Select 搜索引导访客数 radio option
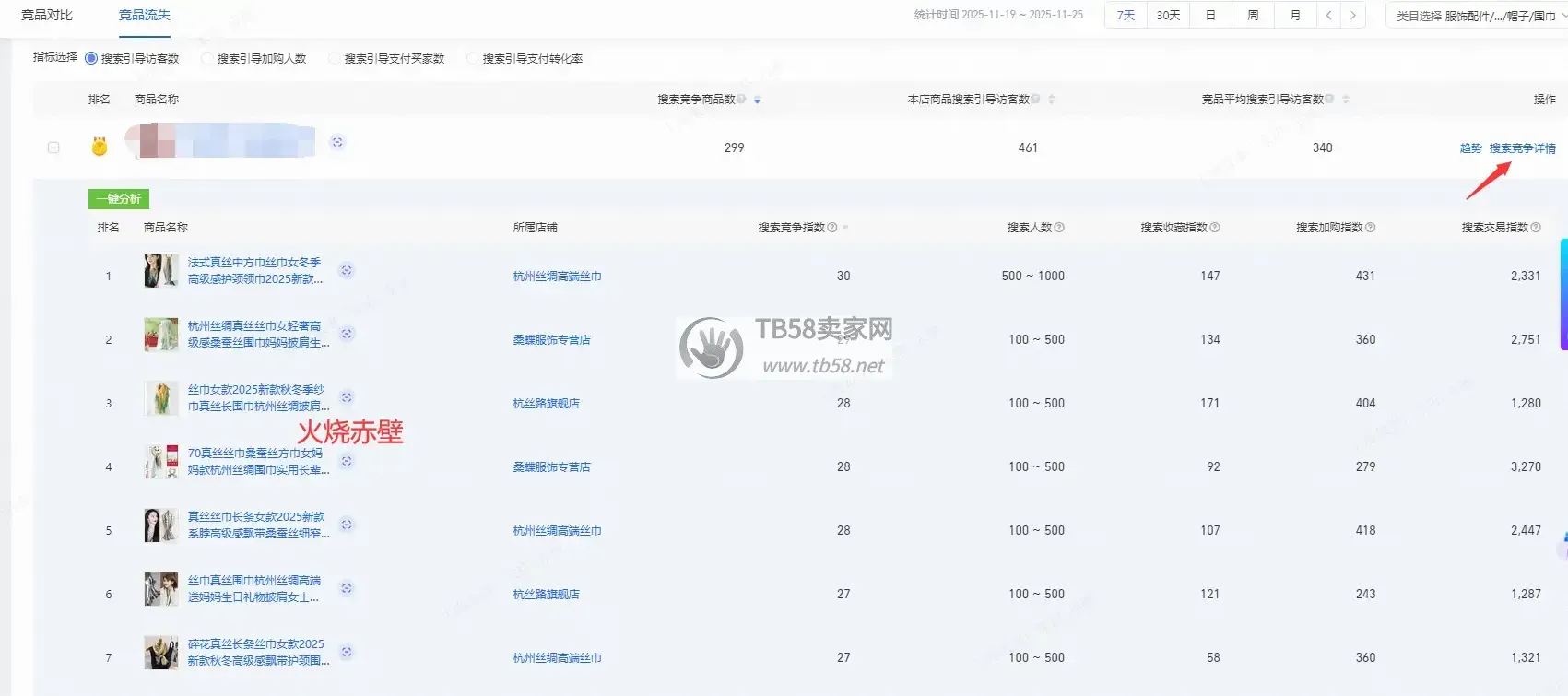Screen dimensions: 1568x696 [x=91, y=58]
